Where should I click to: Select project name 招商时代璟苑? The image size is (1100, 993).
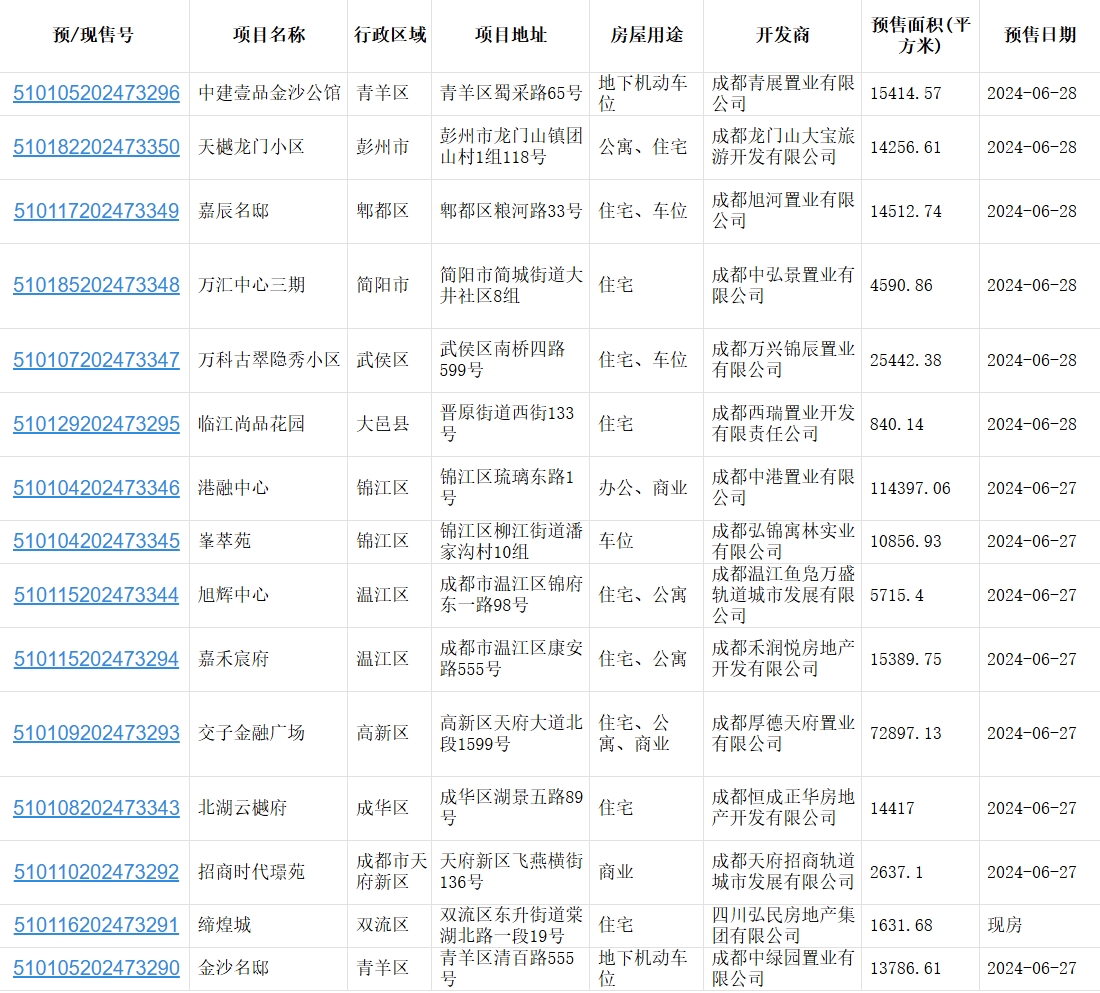[251, 872]
